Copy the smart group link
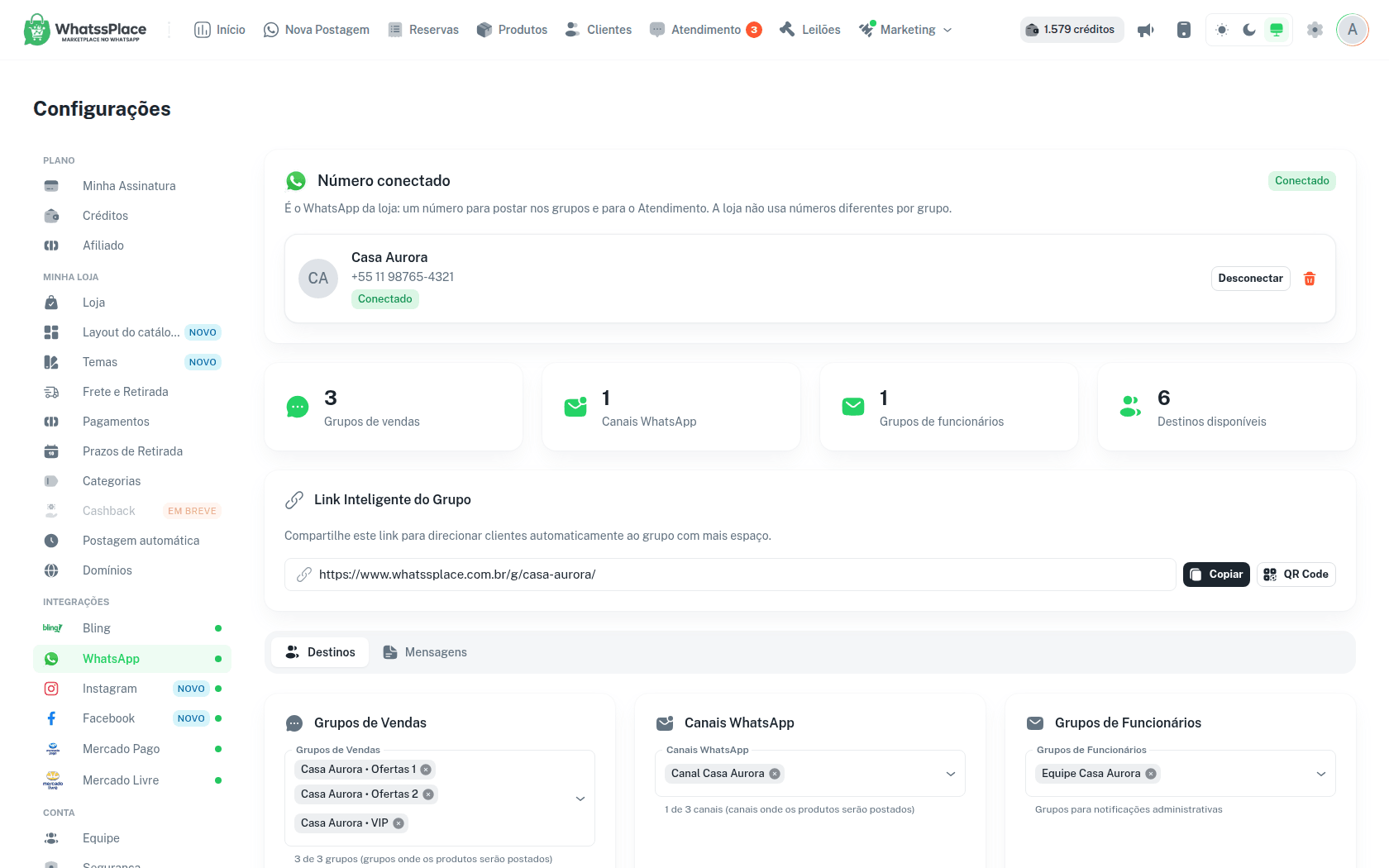 1216,575
